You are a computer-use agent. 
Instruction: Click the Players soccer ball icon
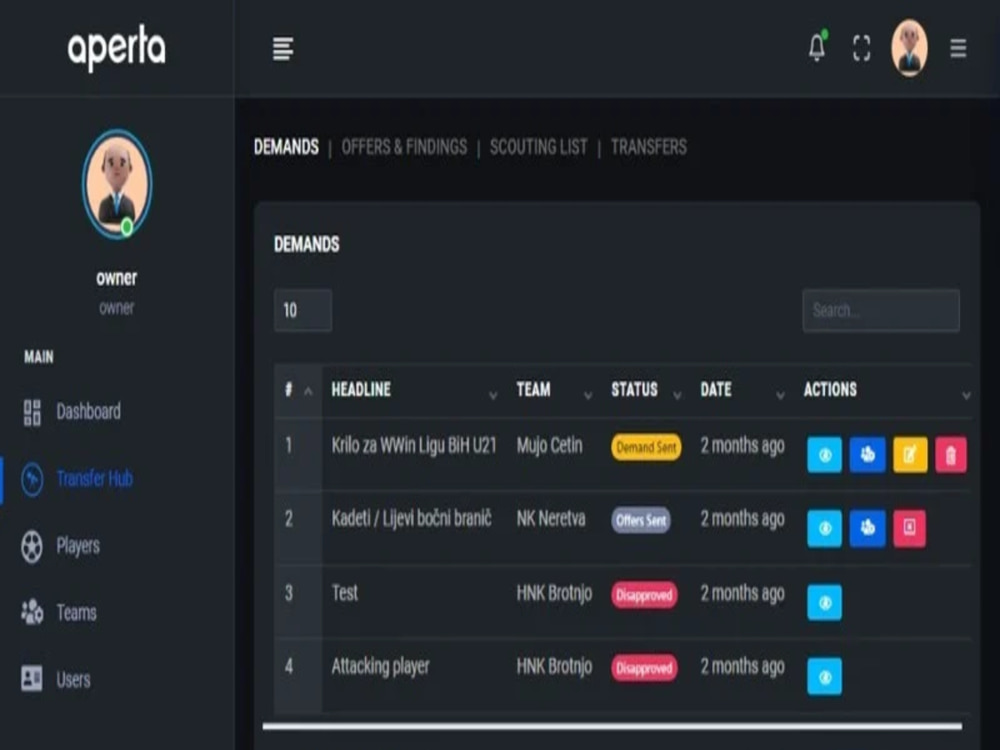tap(32, 547)
